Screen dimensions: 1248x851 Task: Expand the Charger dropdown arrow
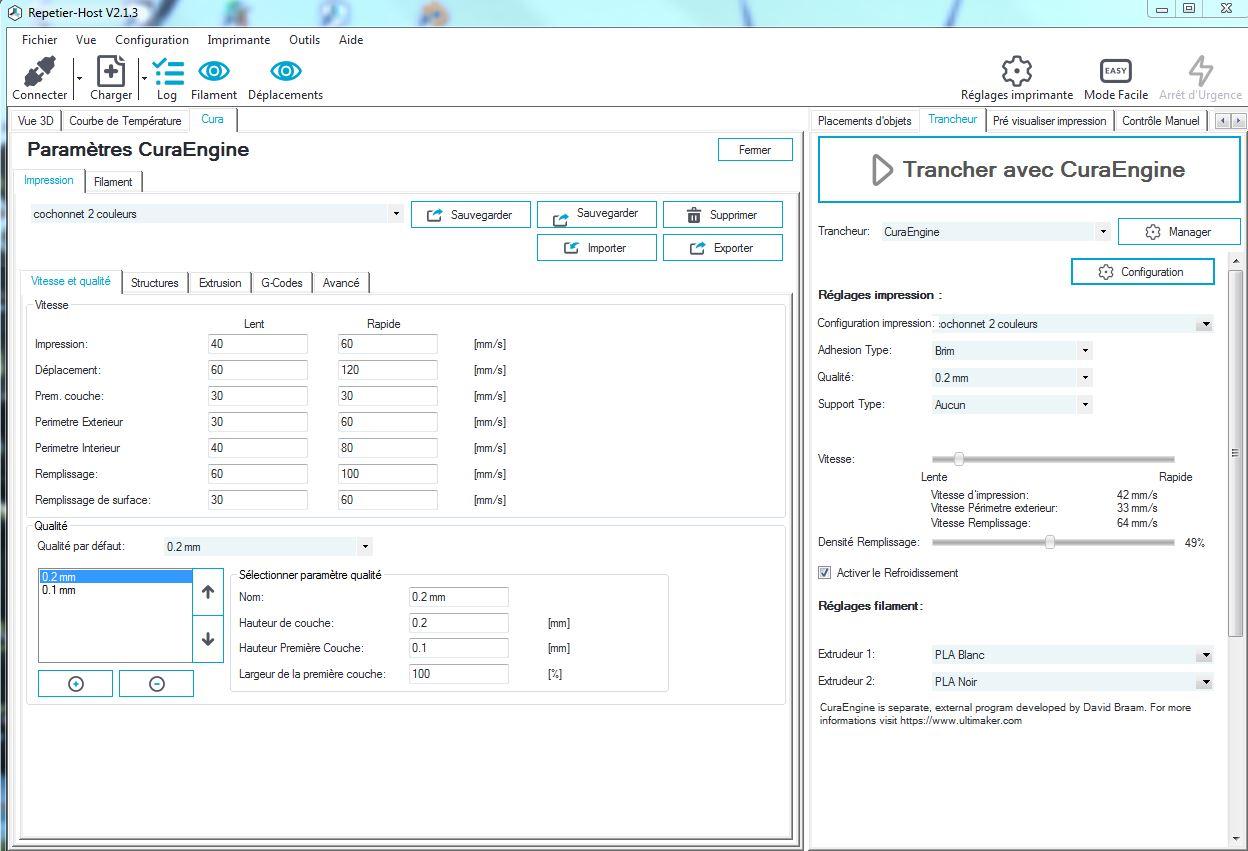click(x=144, y=77)
